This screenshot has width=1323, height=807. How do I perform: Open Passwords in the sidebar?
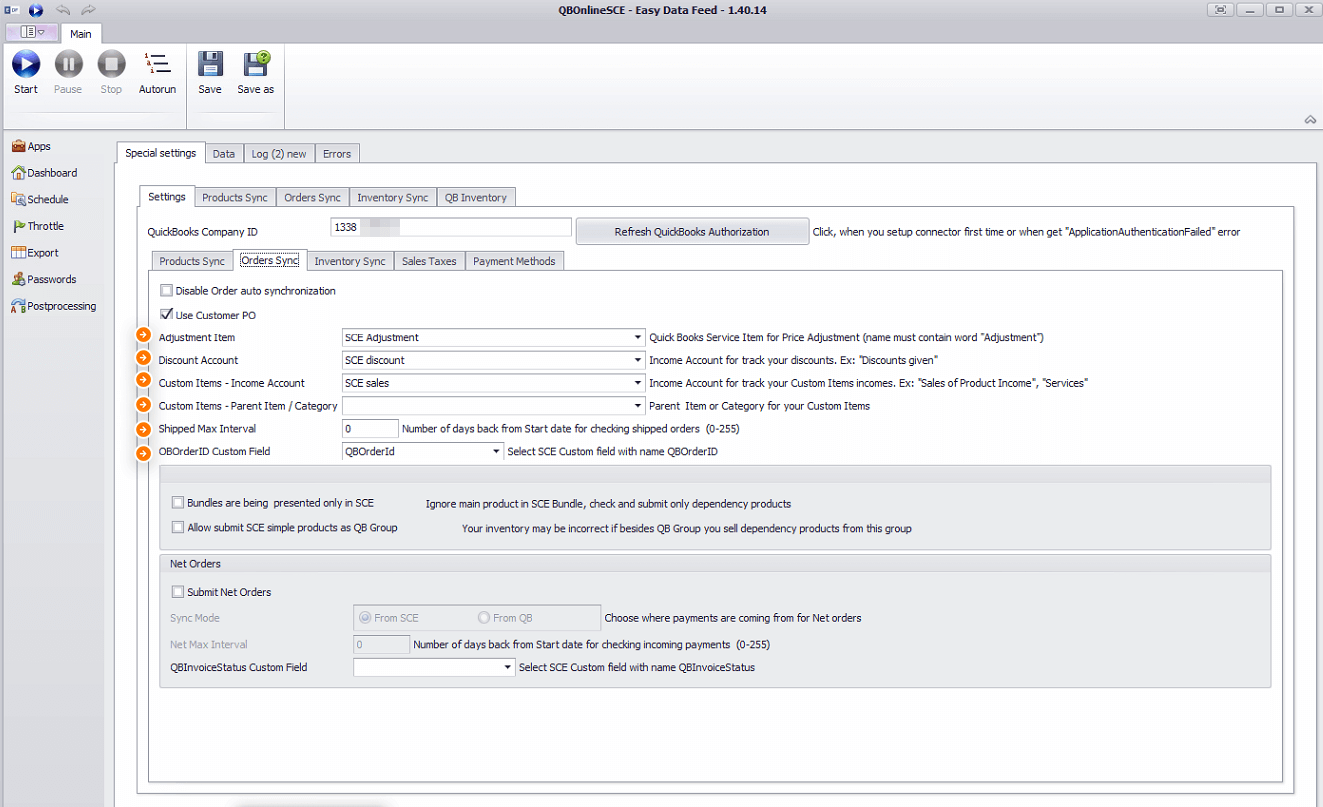click(44, 279)
